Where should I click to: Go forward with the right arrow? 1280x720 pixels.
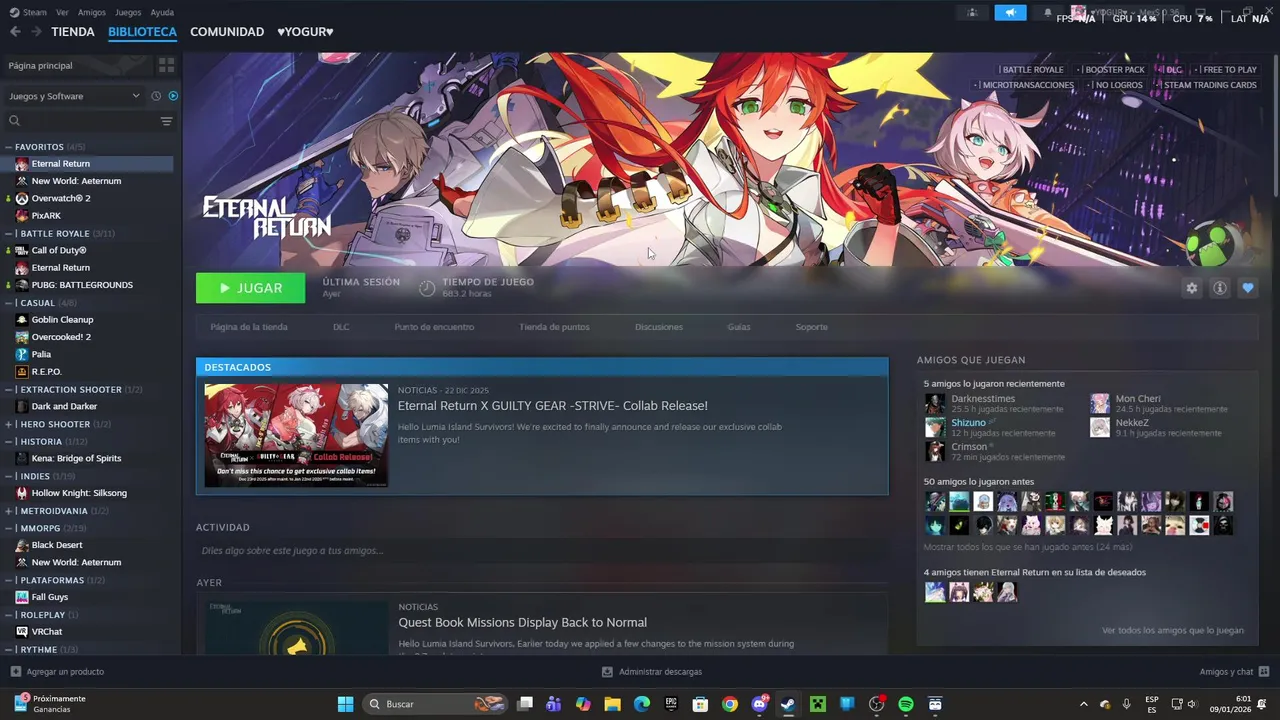(36, 32)
